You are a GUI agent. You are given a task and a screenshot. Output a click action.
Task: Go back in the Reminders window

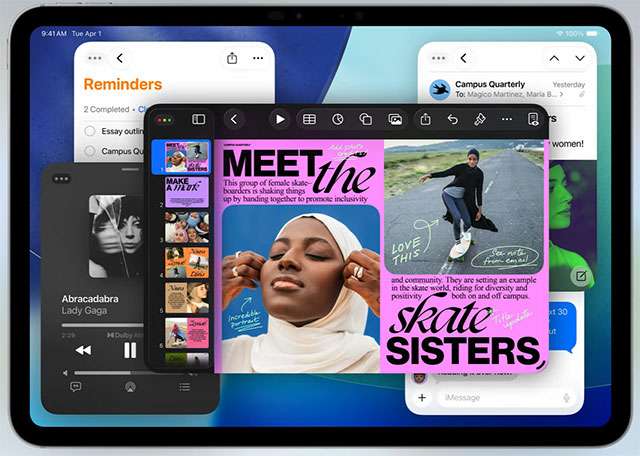tap(120, 58)
